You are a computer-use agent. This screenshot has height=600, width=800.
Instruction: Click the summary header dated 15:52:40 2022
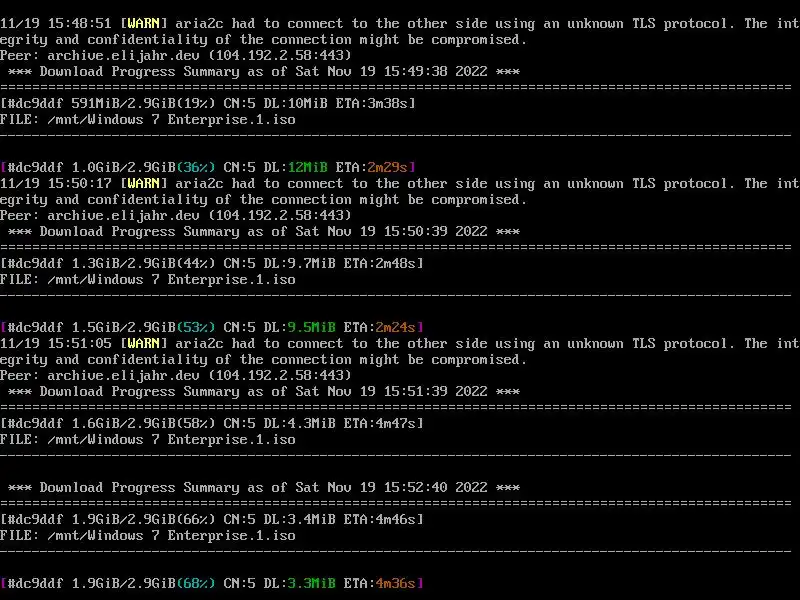pos(264,487)
